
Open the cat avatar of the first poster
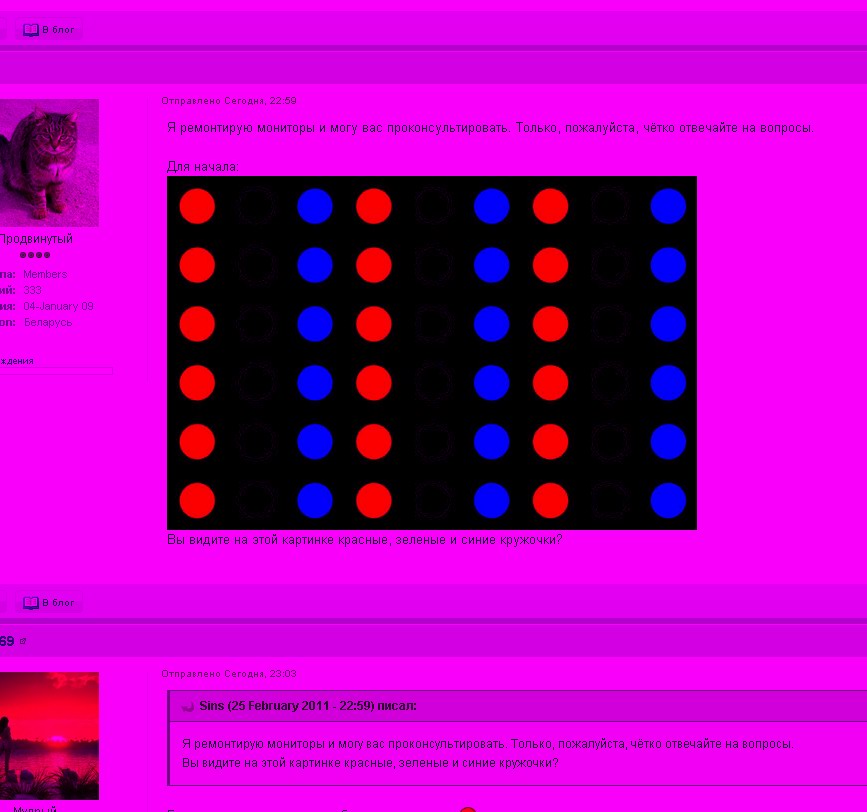tap(49, 162)
